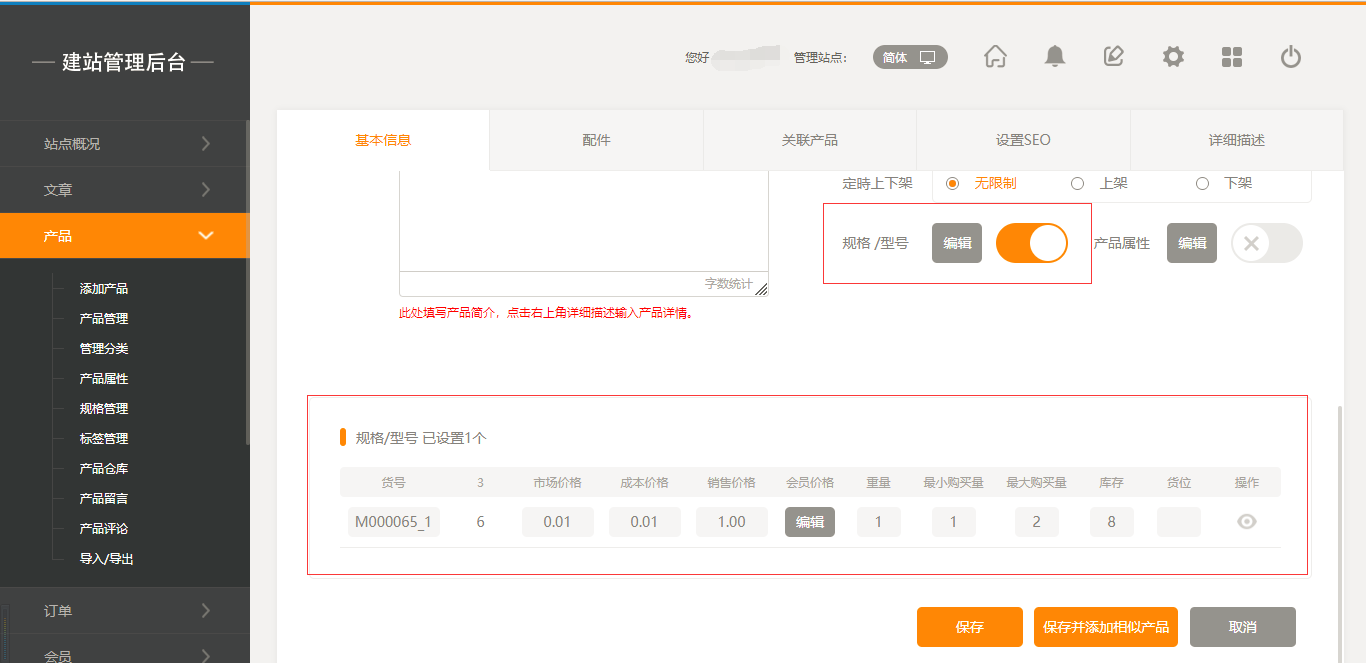Open the notifications bell
Screen dimensions: 1366x663
point(1054,57)
